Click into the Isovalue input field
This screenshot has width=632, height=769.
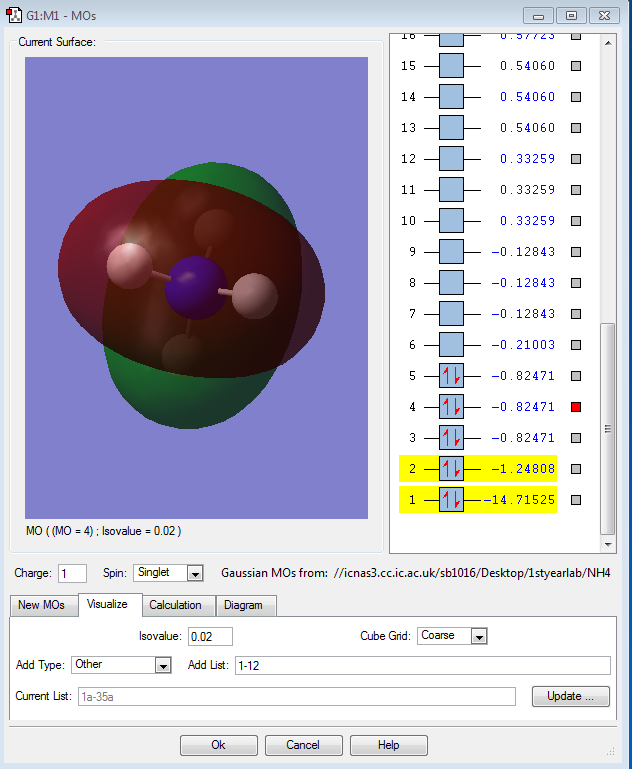(x=210, y=636)
